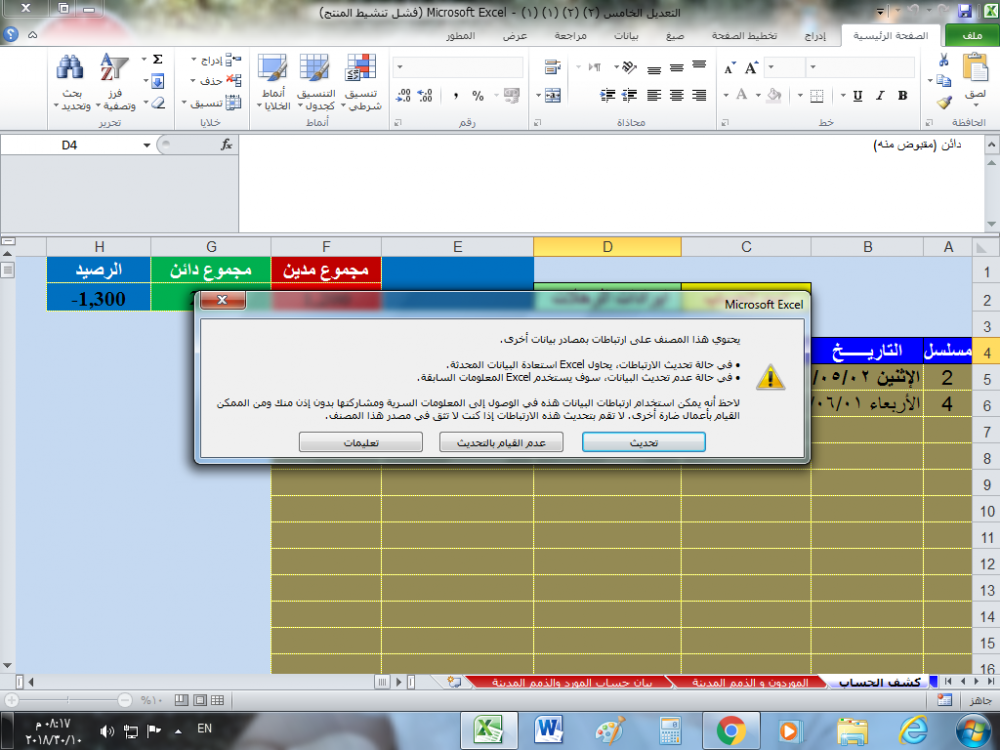Open Find and Select binoculars (بحث وتحديد)

click(x=71, y=82)
